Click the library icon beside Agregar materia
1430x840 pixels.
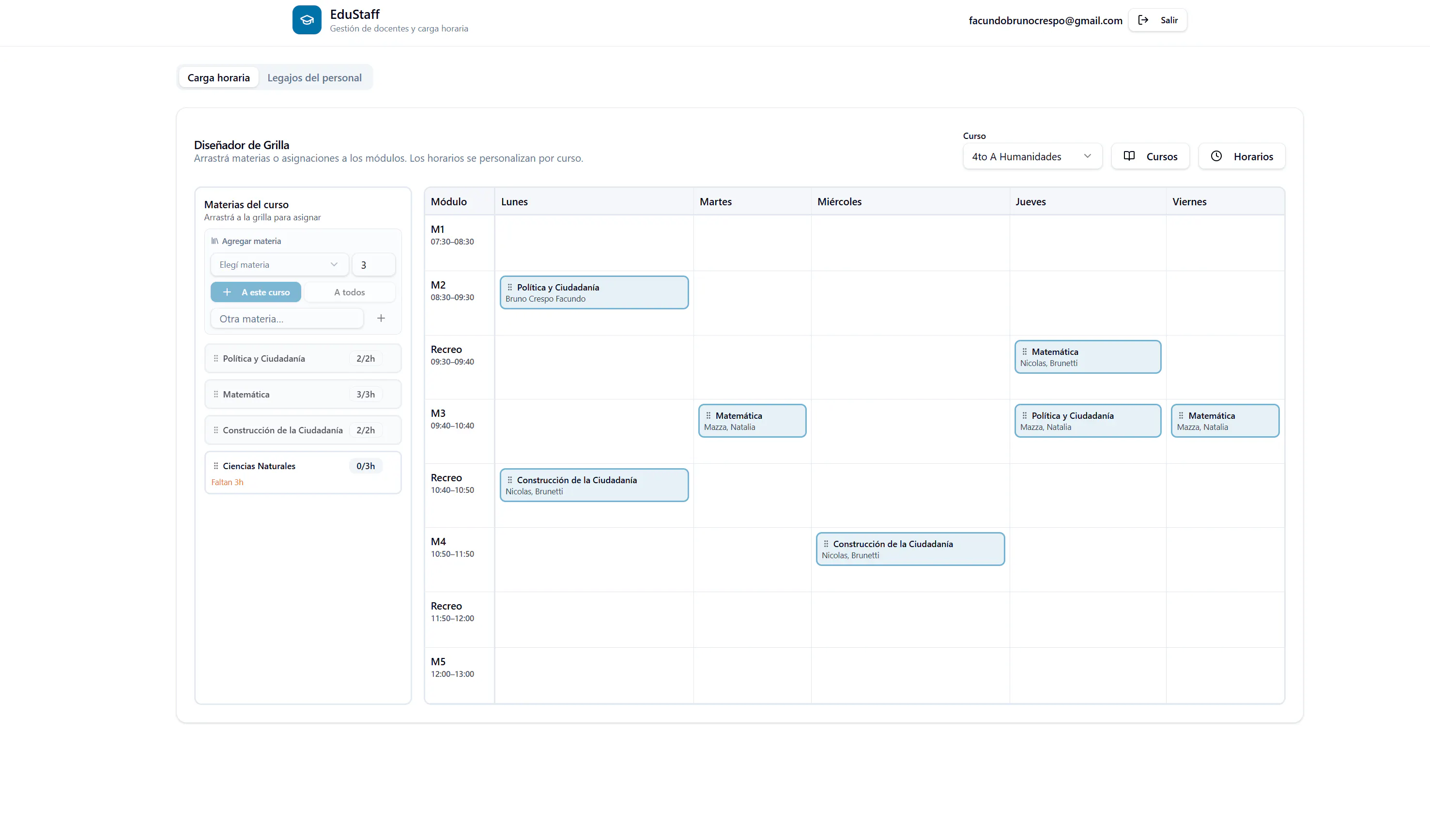coord(215,241)
